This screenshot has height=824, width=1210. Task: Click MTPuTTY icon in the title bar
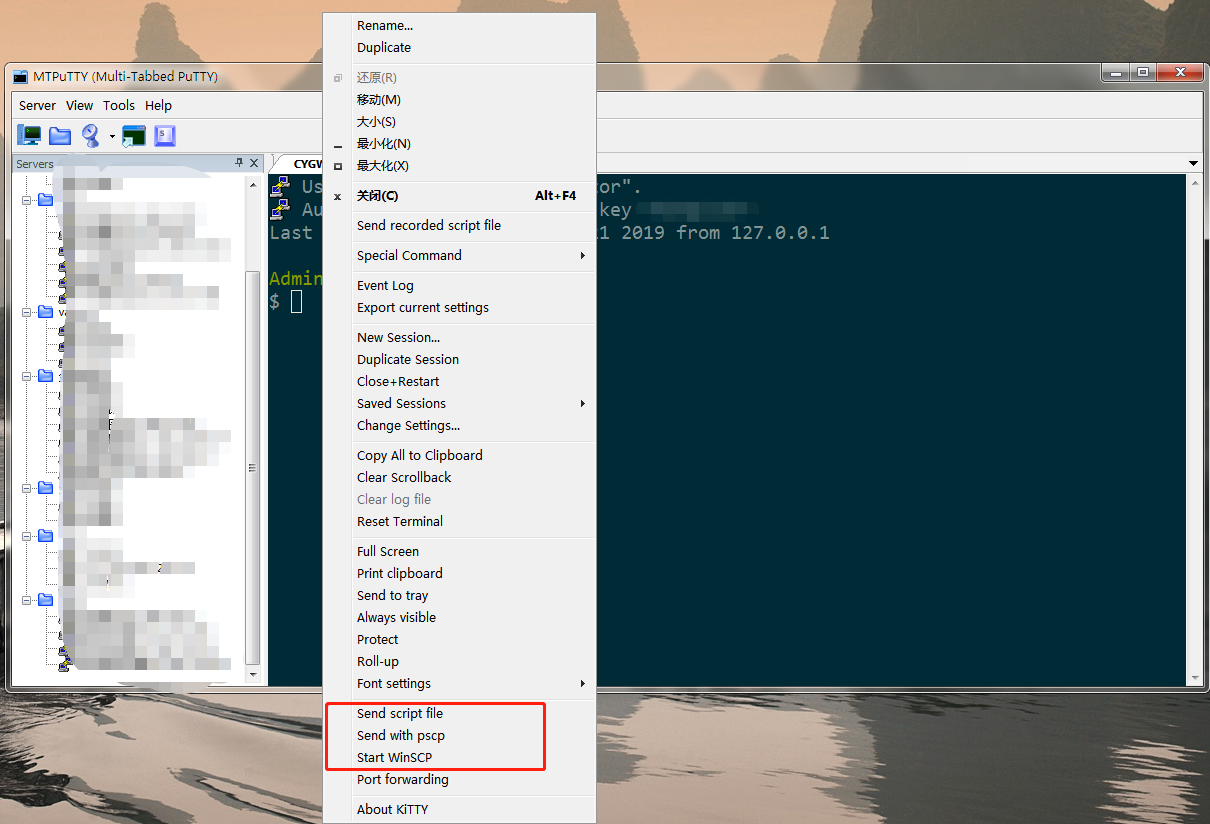pos(20,77)
